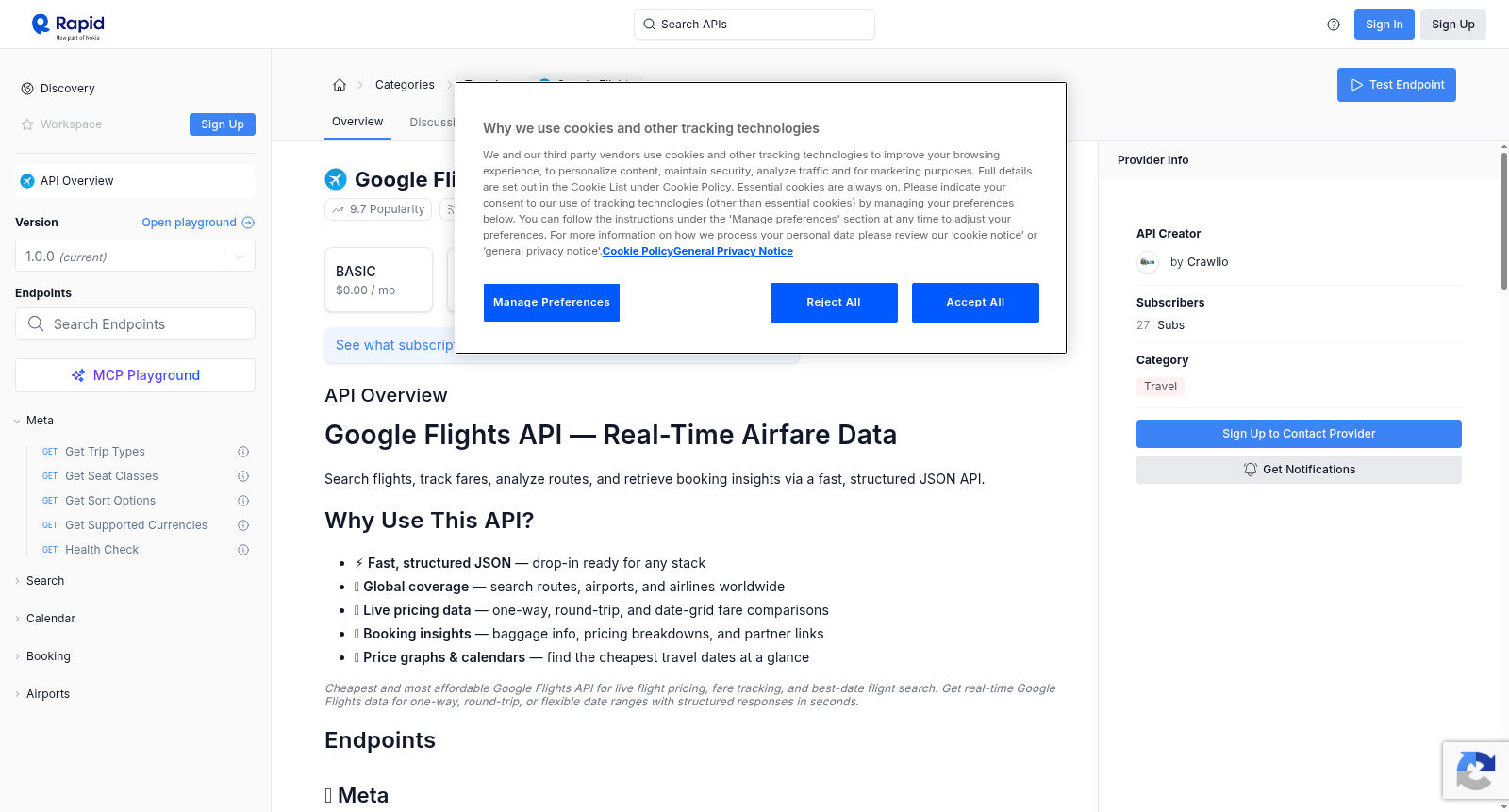Viewport: 1509px width, 812px height.
Task: Click the info icon beside Get Sort Options
Action: click(243, 501)
